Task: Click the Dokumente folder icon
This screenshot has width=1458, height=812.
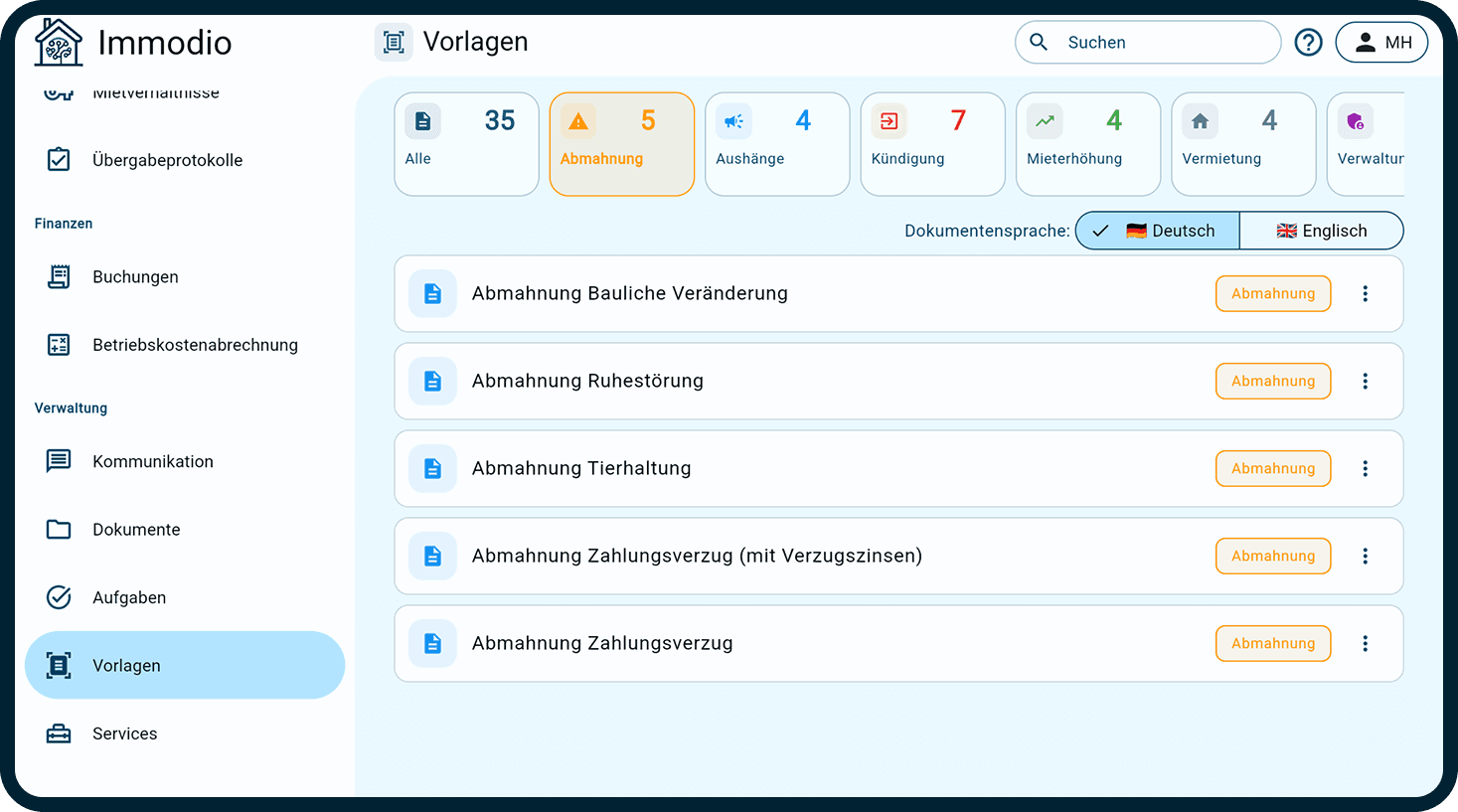Action: point(59,530)
